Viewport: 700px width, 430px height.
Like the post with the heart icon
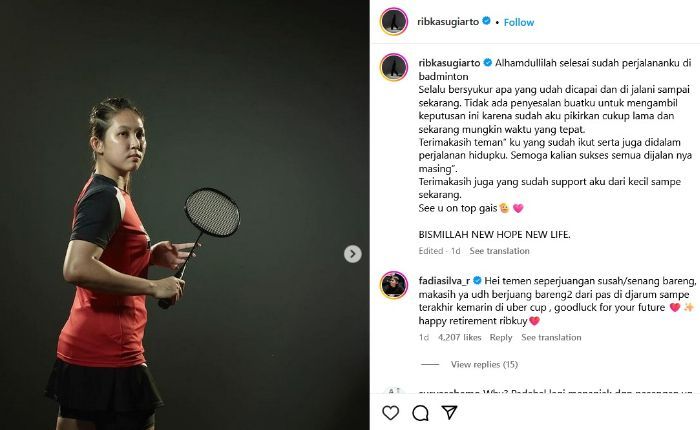pos(391,413)
